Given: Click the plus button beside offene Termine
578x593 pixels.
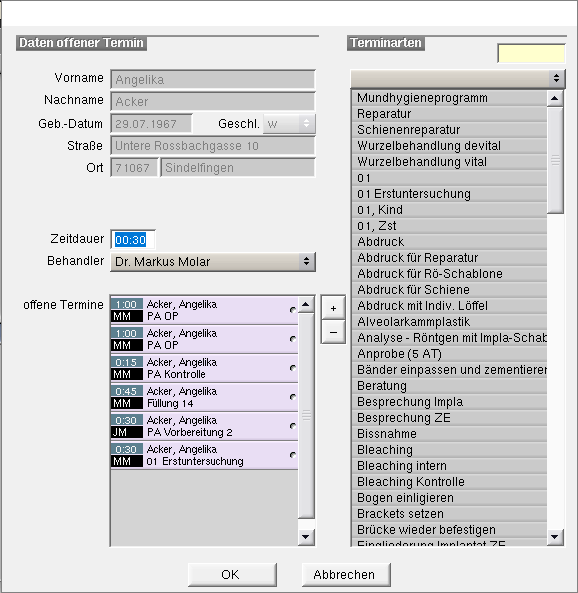Looking at the screenshot, I should click(333, 308).
